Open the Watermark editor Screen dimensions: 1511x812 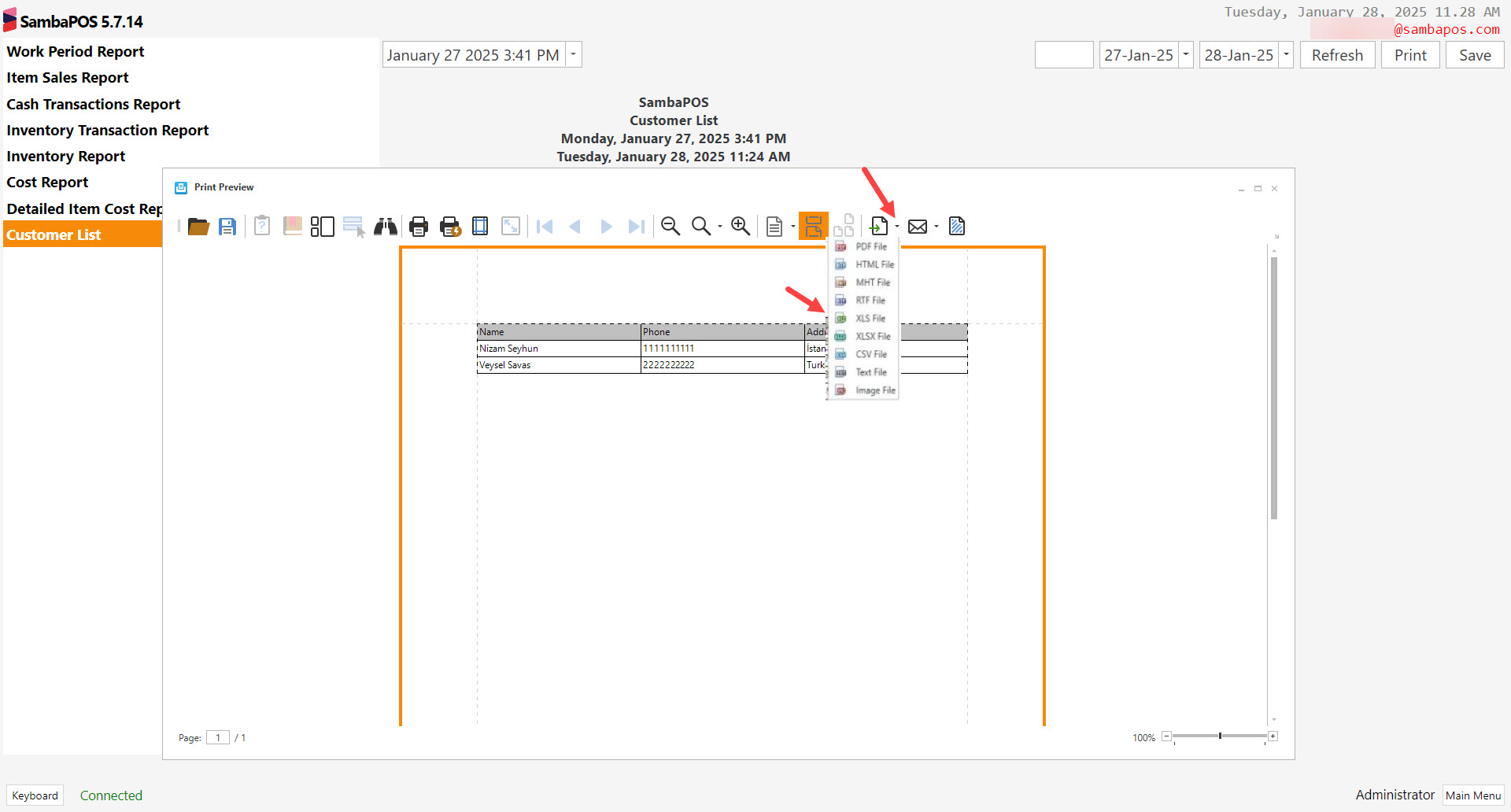[x=956, y=226]
